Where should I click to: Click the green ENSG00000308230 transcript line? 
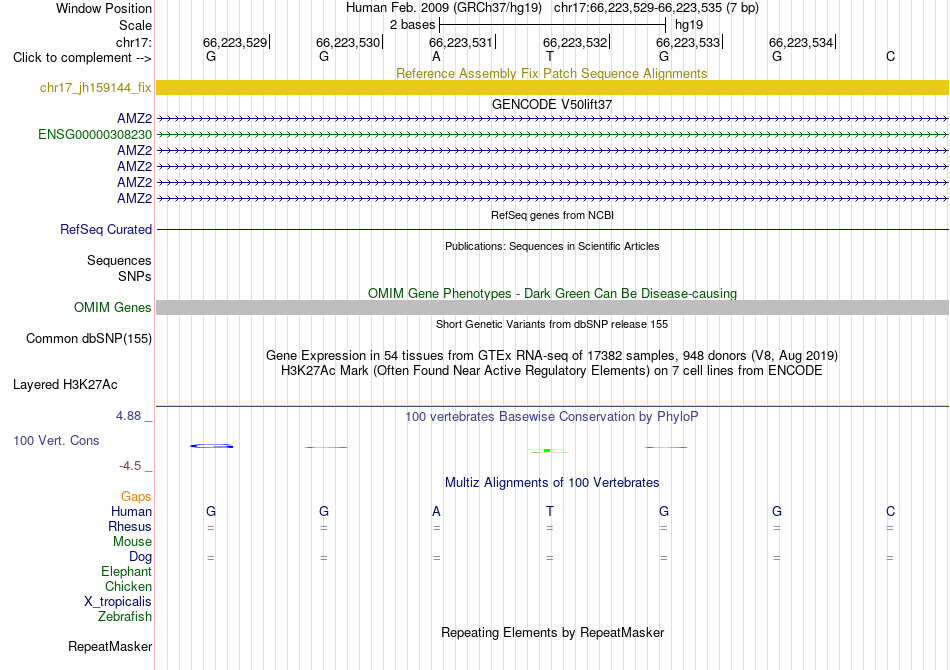click(553, 134)
